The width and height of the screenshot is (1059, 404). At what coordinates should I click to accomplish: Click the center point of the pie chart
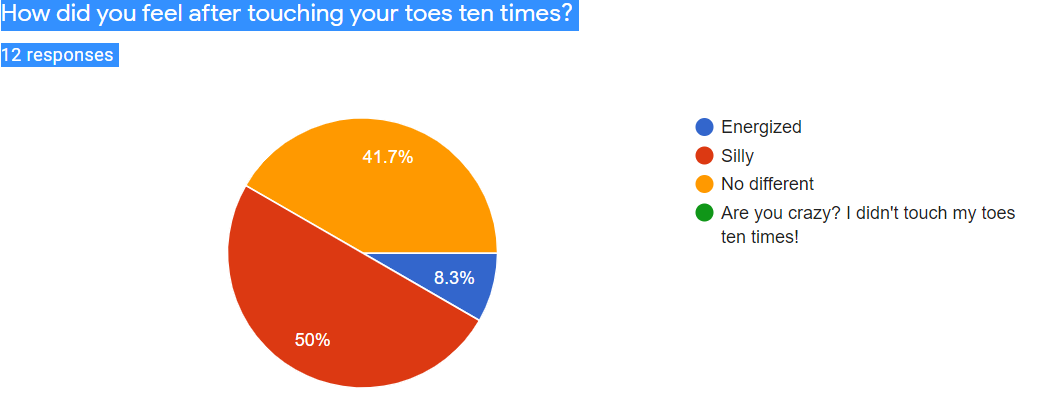click(x=363, y=252)
